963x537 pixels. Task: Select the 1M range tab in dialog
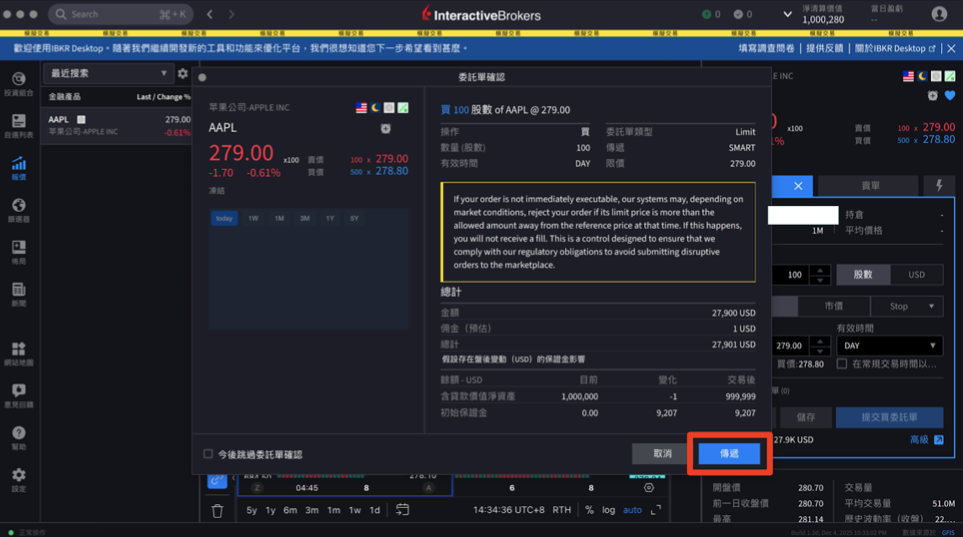pos(279,218)
